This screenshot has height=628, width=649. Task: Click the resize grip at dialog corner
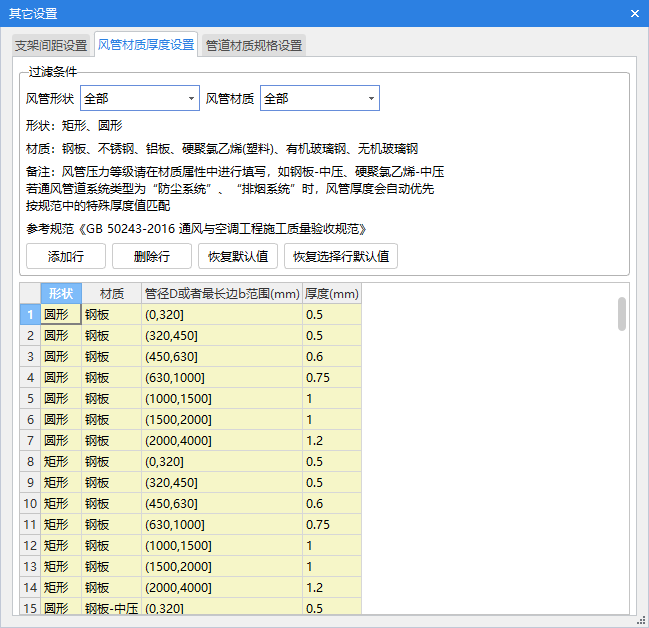(641, 620)
